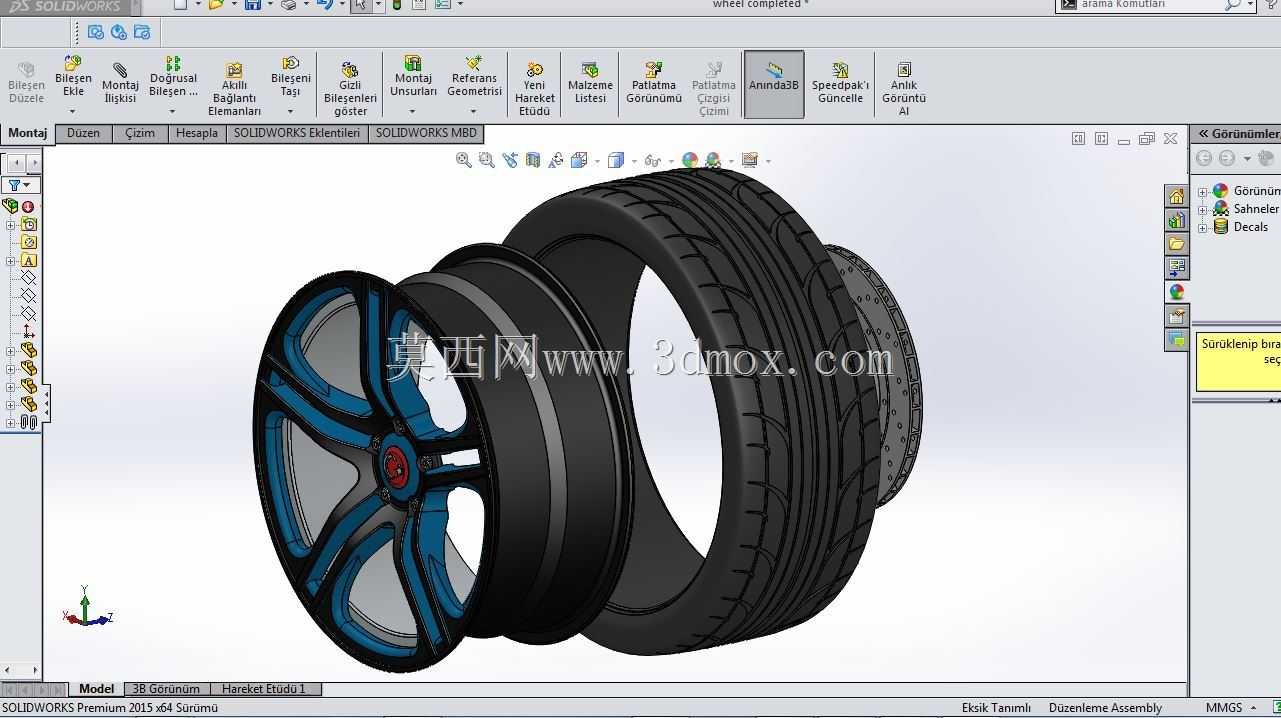Open the SOLIDWORKS MBD tab
Image resolution: width=1281 pixels, height=718 pixels.
click(x=426, y=133)
